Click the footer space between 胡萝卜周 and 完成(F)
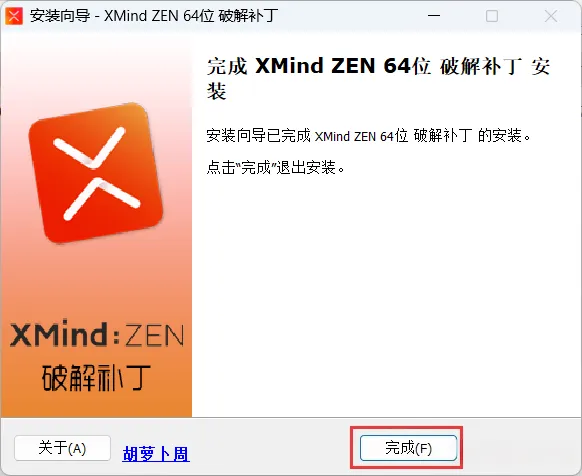 click(269, 447)
